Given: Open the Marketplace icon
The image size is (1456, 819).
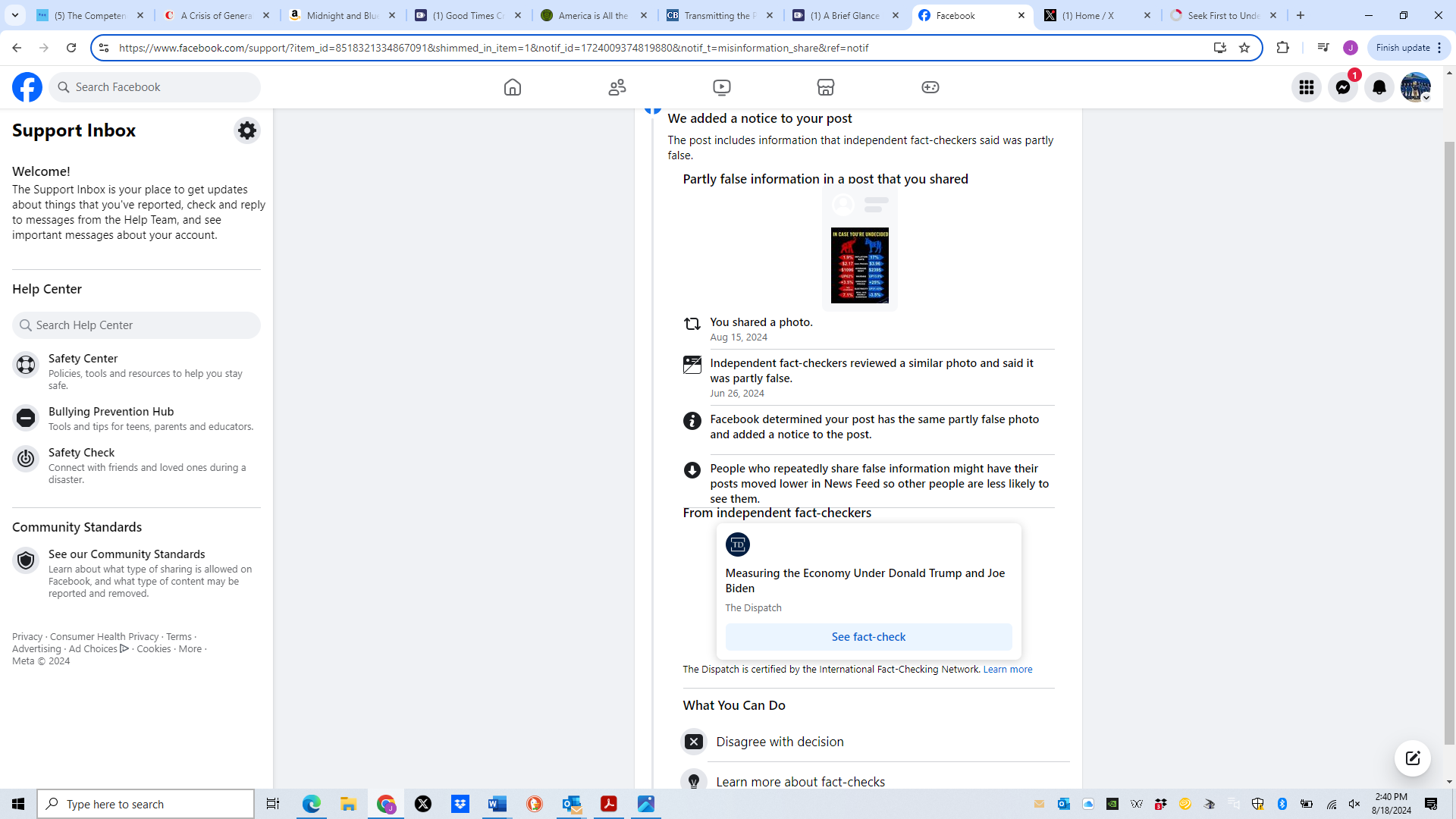Looking at the screenshot, I should tap(826, 87).
